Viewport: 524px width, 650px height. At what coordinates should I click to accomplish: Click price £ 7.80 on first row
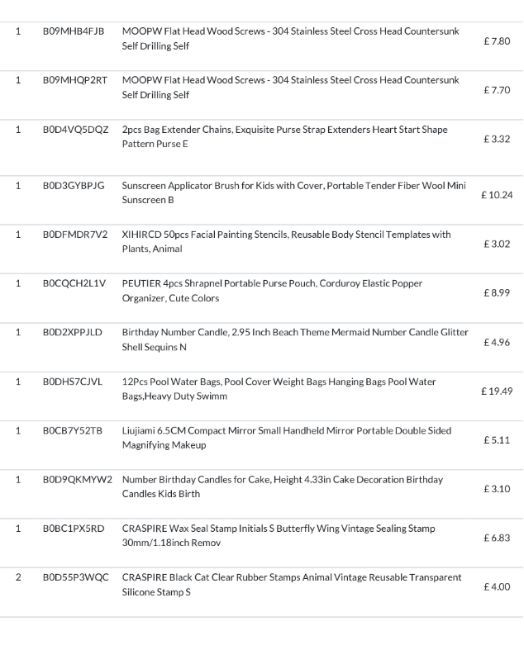(x=497, y=41)
